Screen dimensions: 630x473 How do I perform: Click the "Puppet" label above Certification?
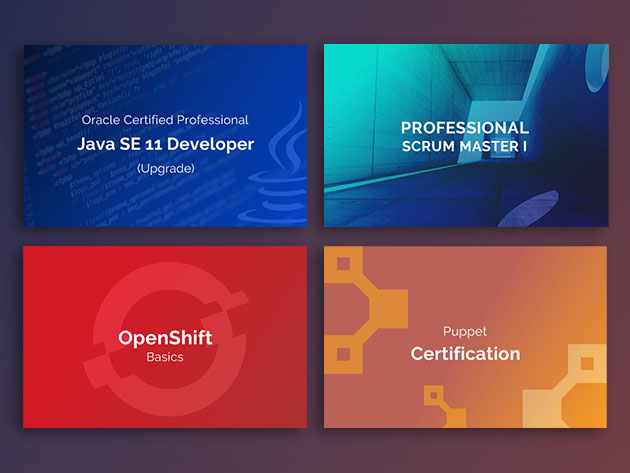[465, 332]
